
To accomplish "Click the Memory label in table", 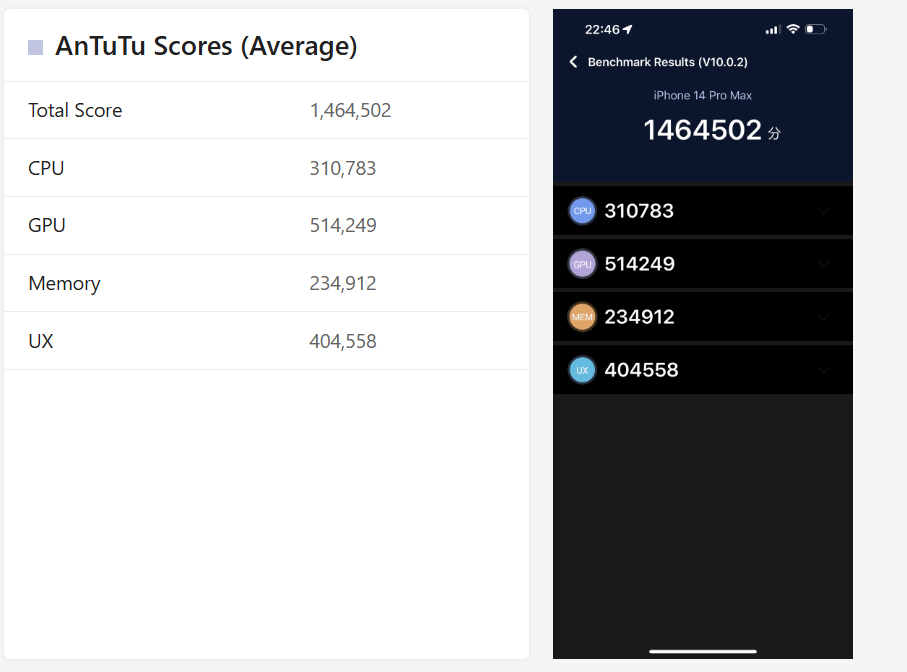I will (64, 283).
